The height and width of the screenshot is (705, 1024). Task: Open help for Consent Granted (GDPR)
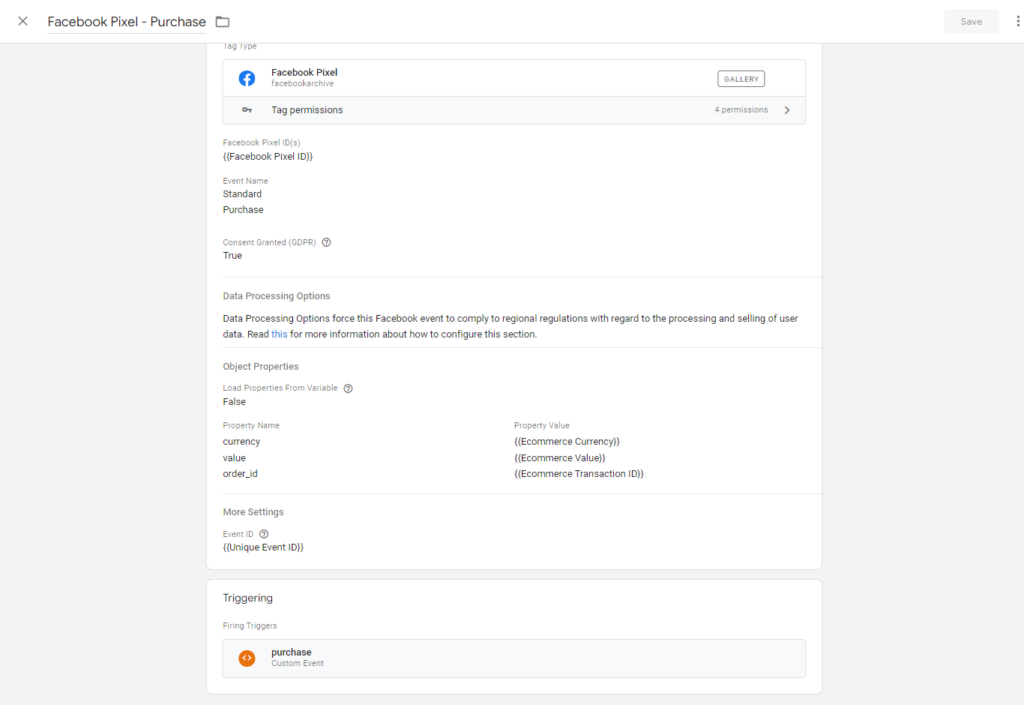327,242
